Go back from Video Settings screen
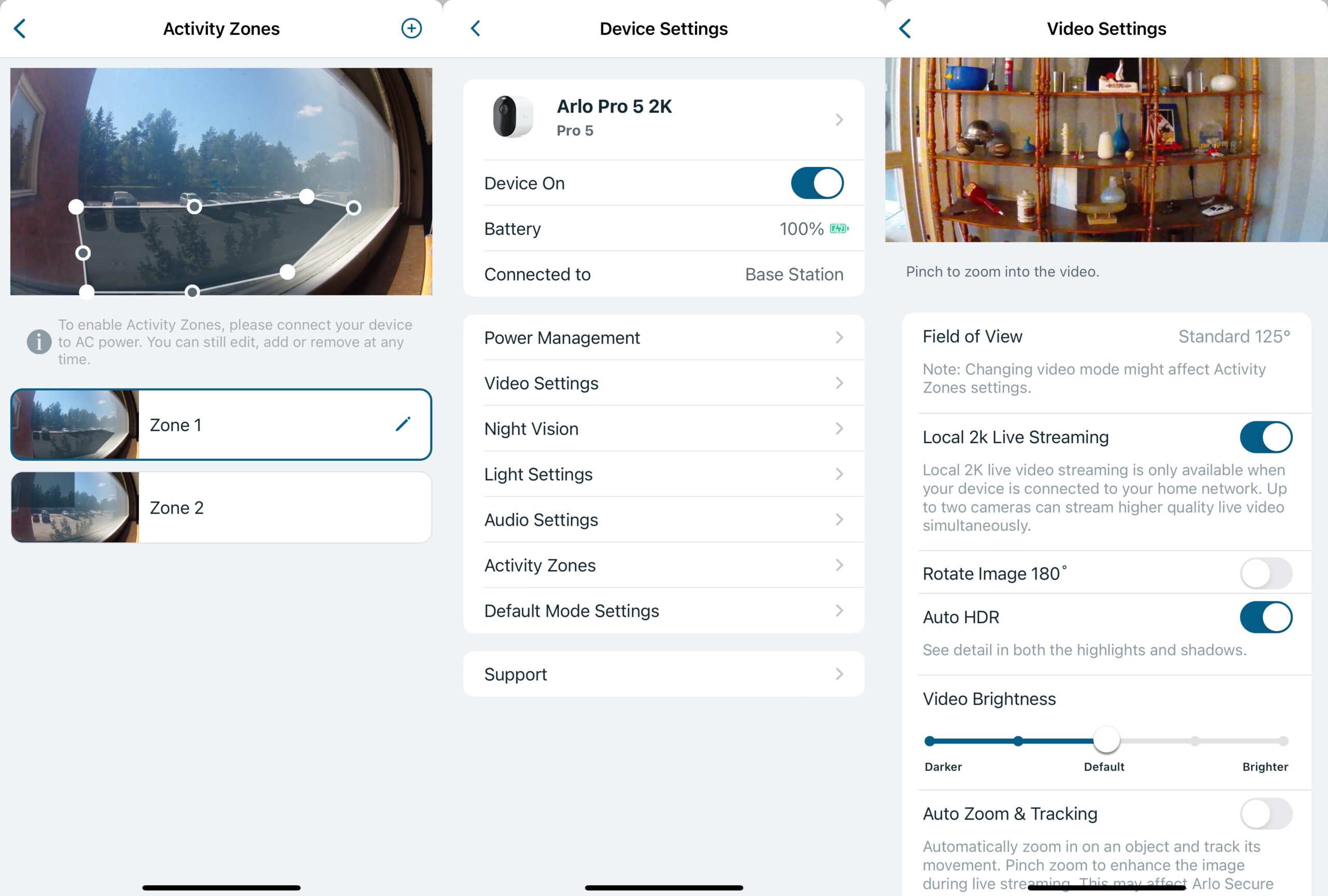 pyautogui.click(x=905, y=28)
